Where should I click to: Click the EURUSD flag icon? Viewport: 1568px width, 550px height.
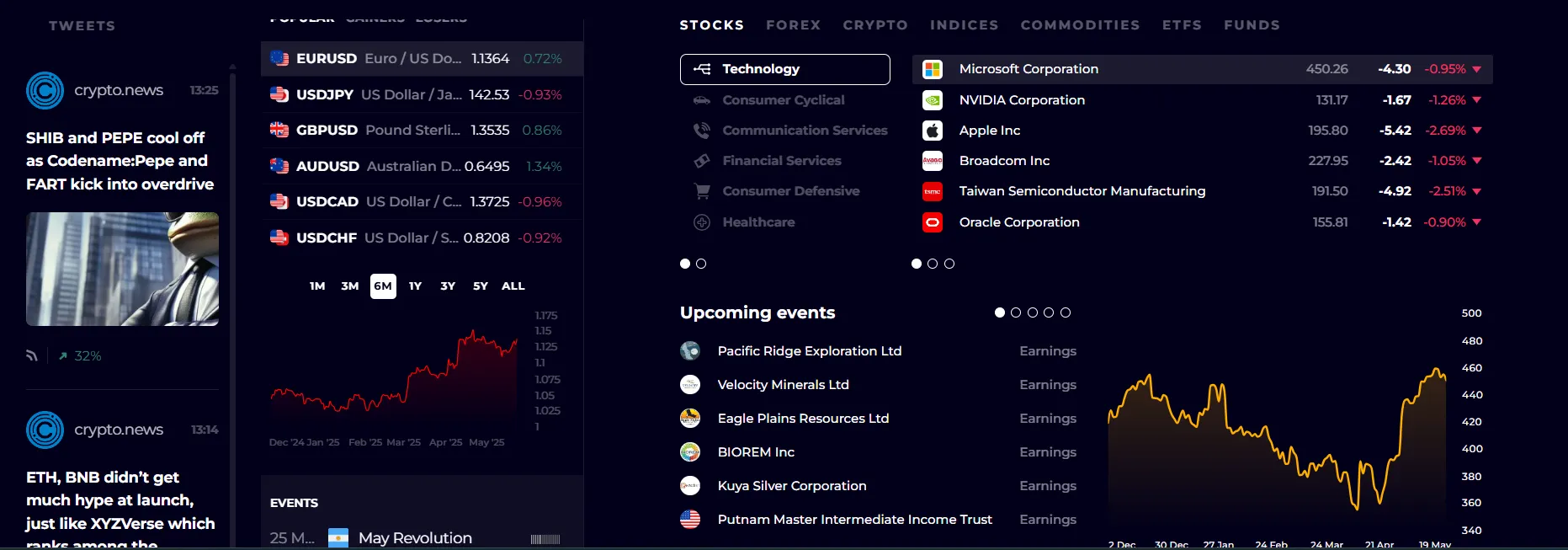click(279, 58)
